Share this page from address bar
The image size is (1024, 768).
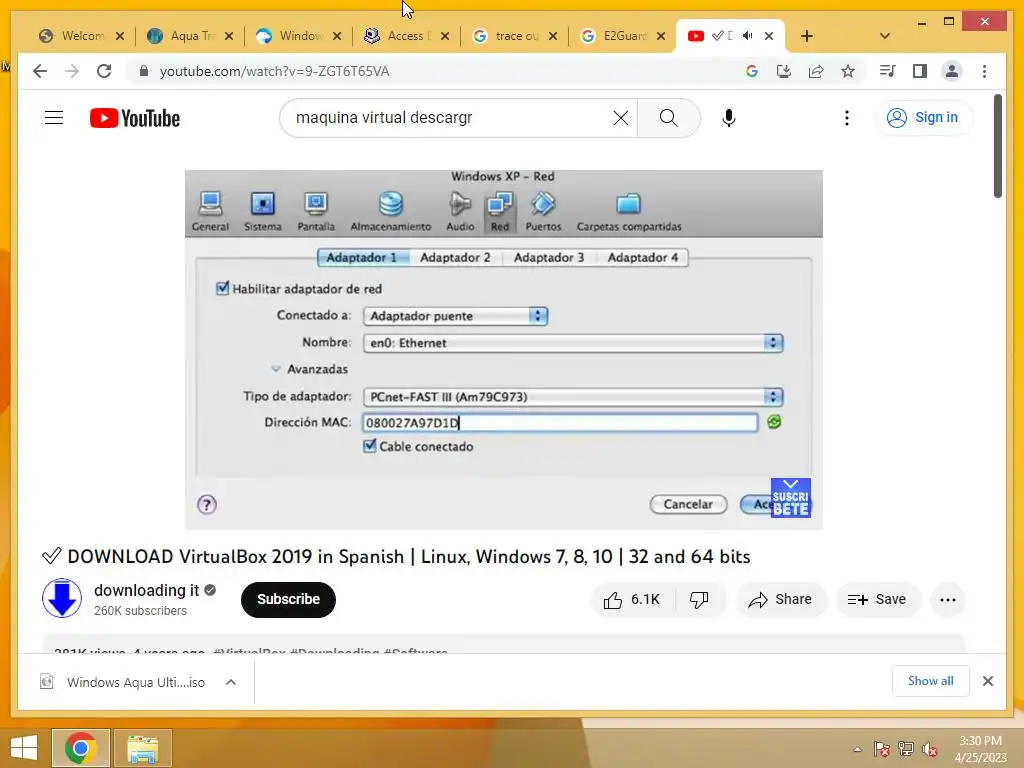point(816,71)
